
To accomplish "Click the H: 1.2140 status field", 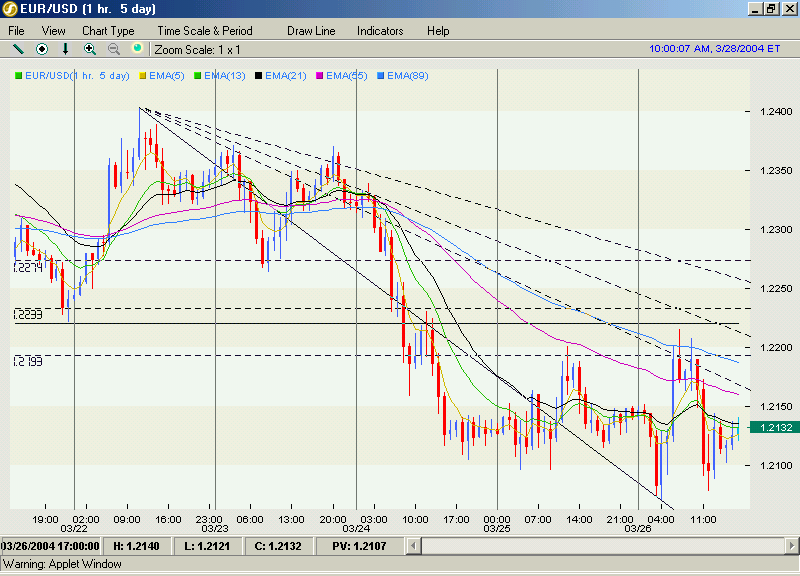I will tap(136, 546).
